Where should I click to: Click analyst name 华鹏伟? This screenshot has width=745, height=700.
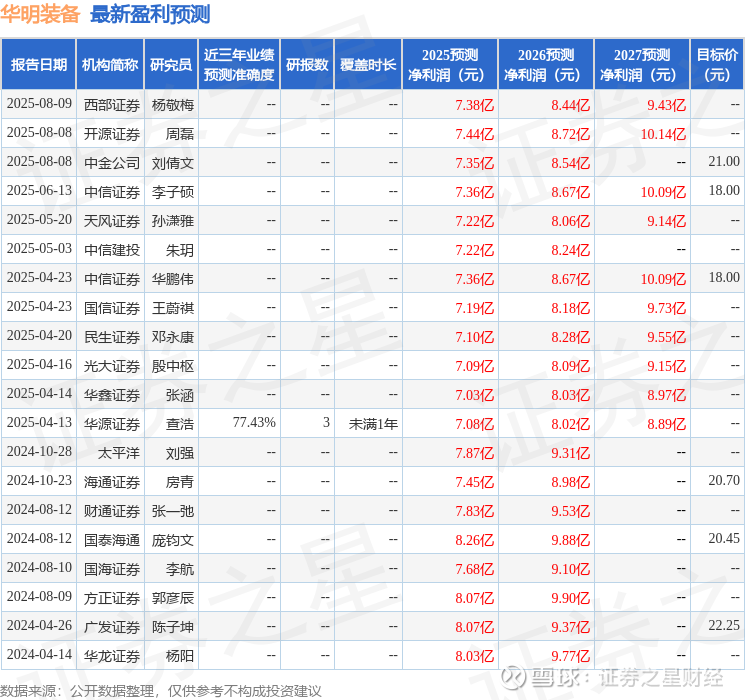[x=172, y=279]
